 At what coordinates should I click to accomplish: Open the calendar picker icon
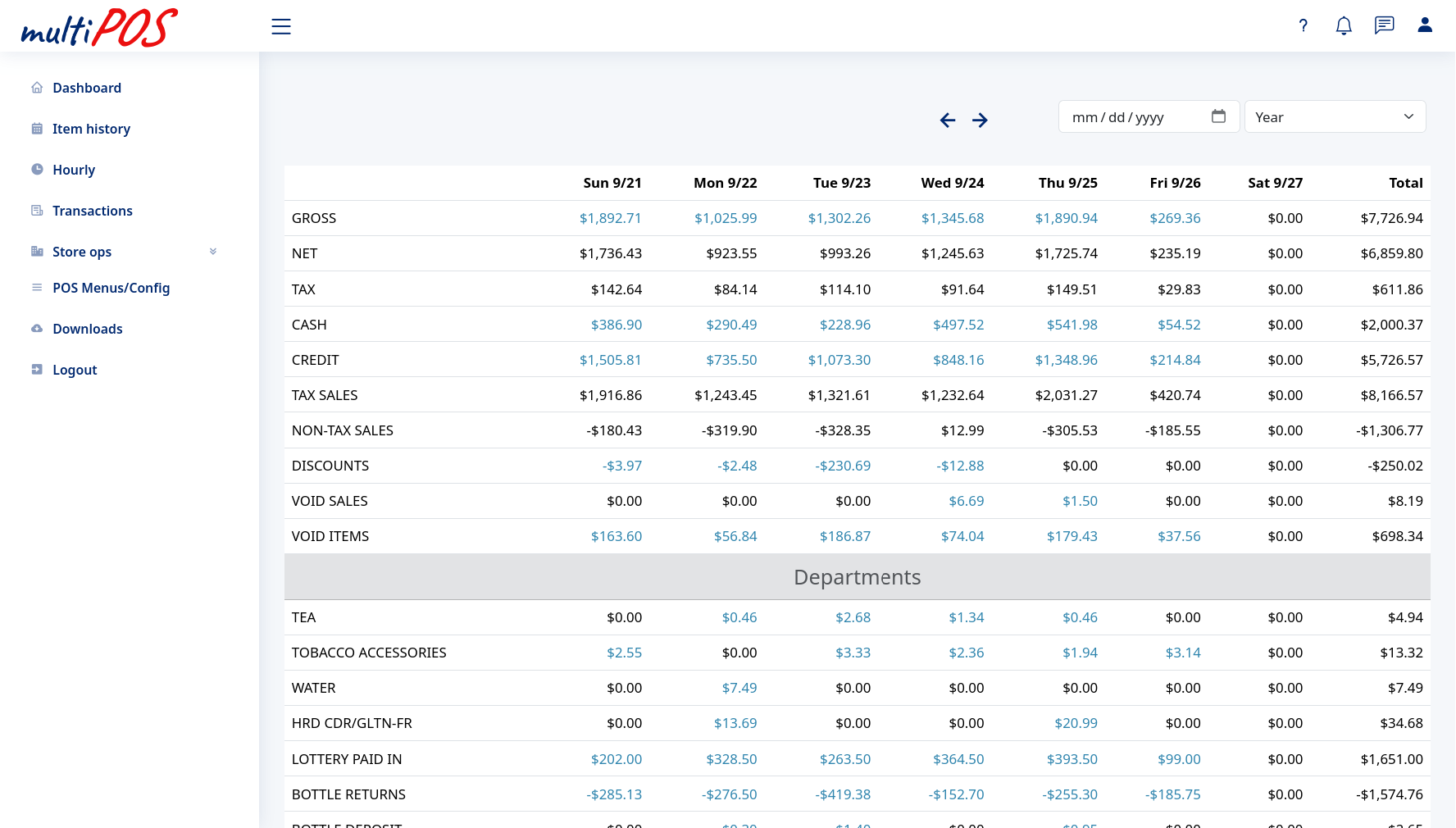[1218, 116]
